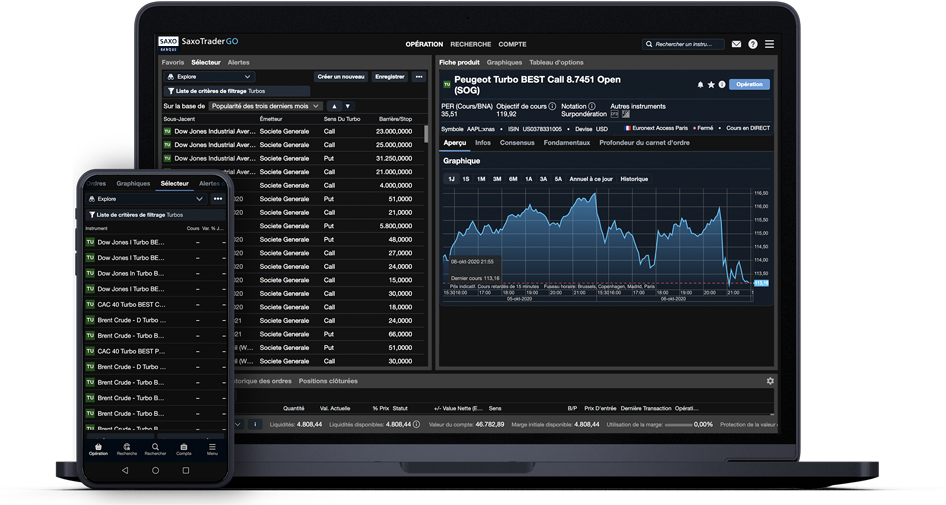Switch to the Tableau d'options tab

556,62
